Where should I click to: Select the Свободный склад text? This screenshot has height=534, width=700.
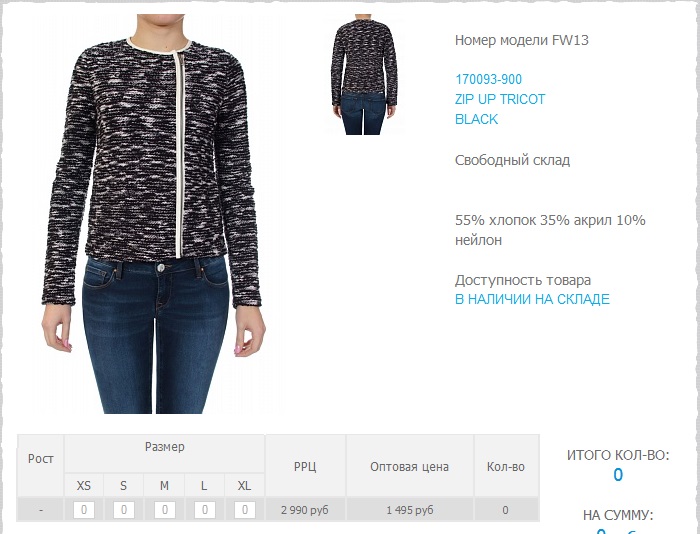[x=512, y=160]
